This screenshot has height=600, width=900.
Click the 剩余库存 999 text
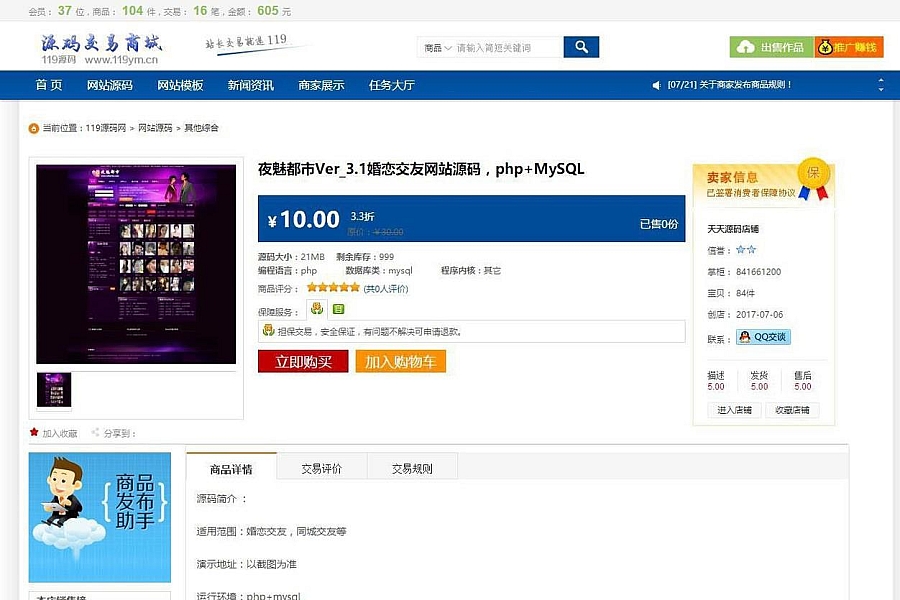click(365, 257)
